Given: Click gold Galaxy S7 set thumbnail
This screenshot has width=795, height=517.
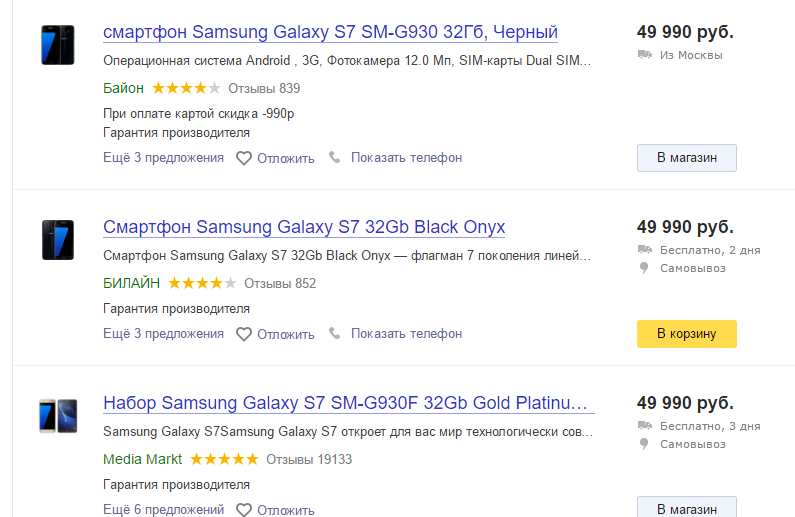Looking at the screenshot, I should [x=58, y=415].
